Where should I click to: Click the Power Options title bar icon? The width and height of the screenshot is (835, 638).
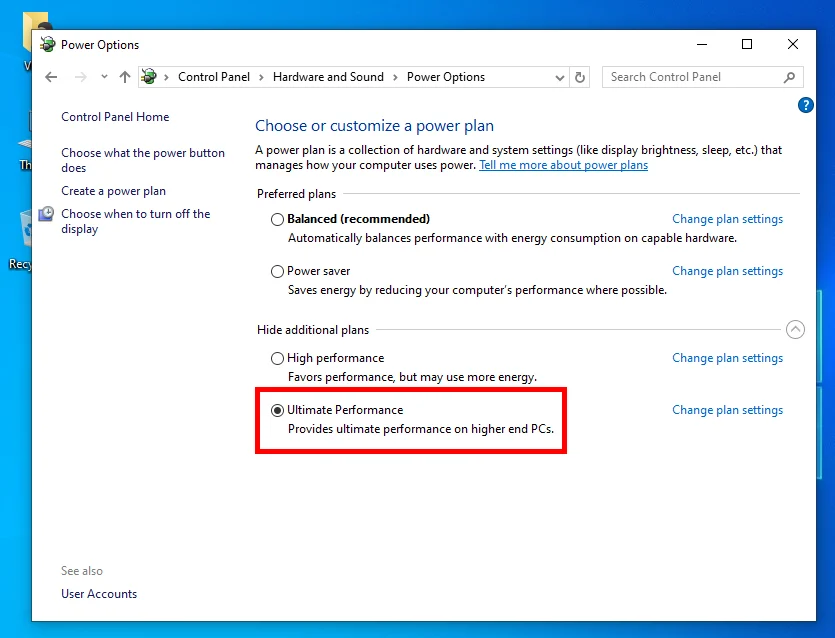click(47, 44)
